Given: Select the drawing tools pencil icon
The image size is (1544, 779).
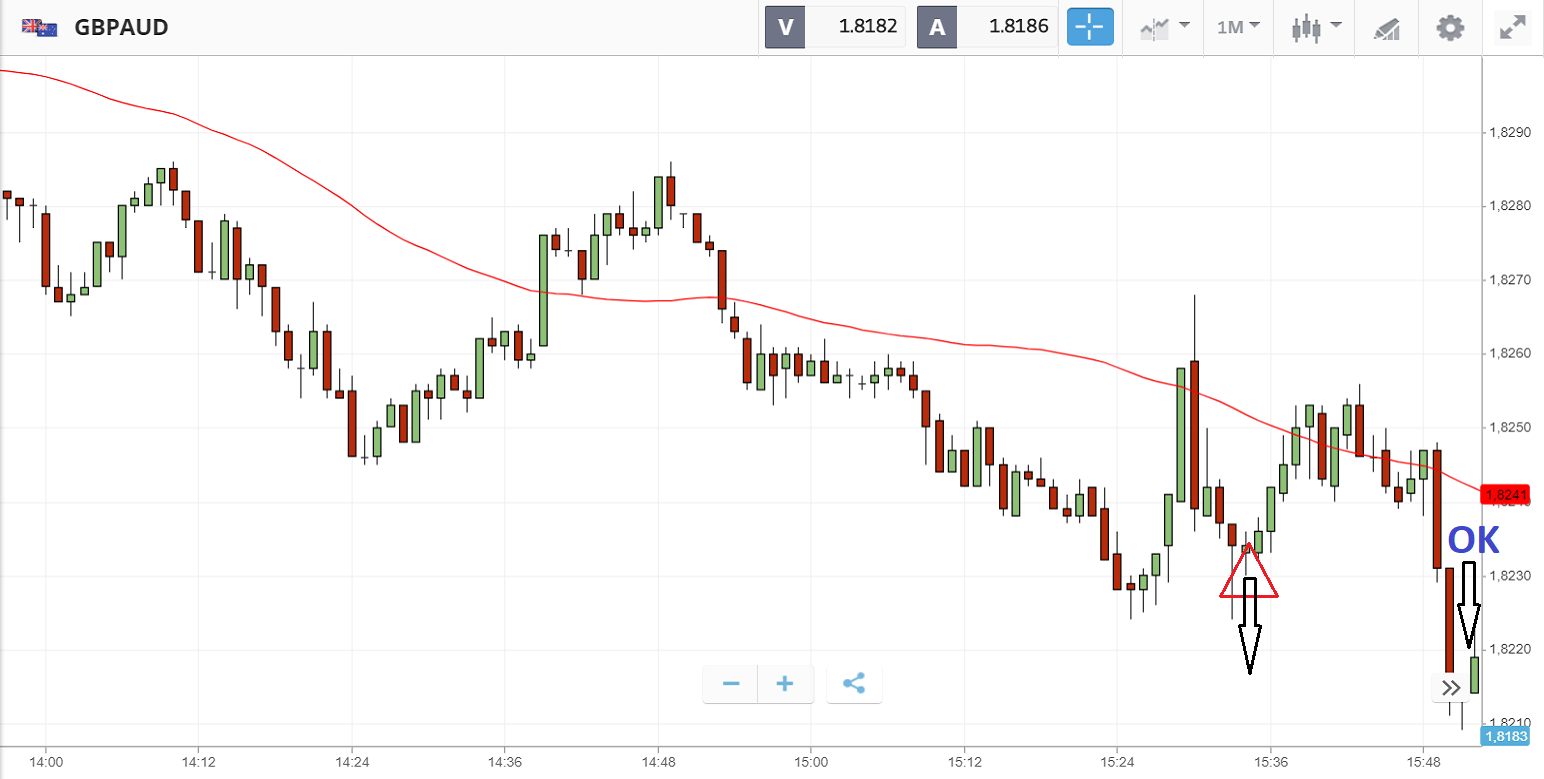Looking at the screenshot, I should [1386, 27].
